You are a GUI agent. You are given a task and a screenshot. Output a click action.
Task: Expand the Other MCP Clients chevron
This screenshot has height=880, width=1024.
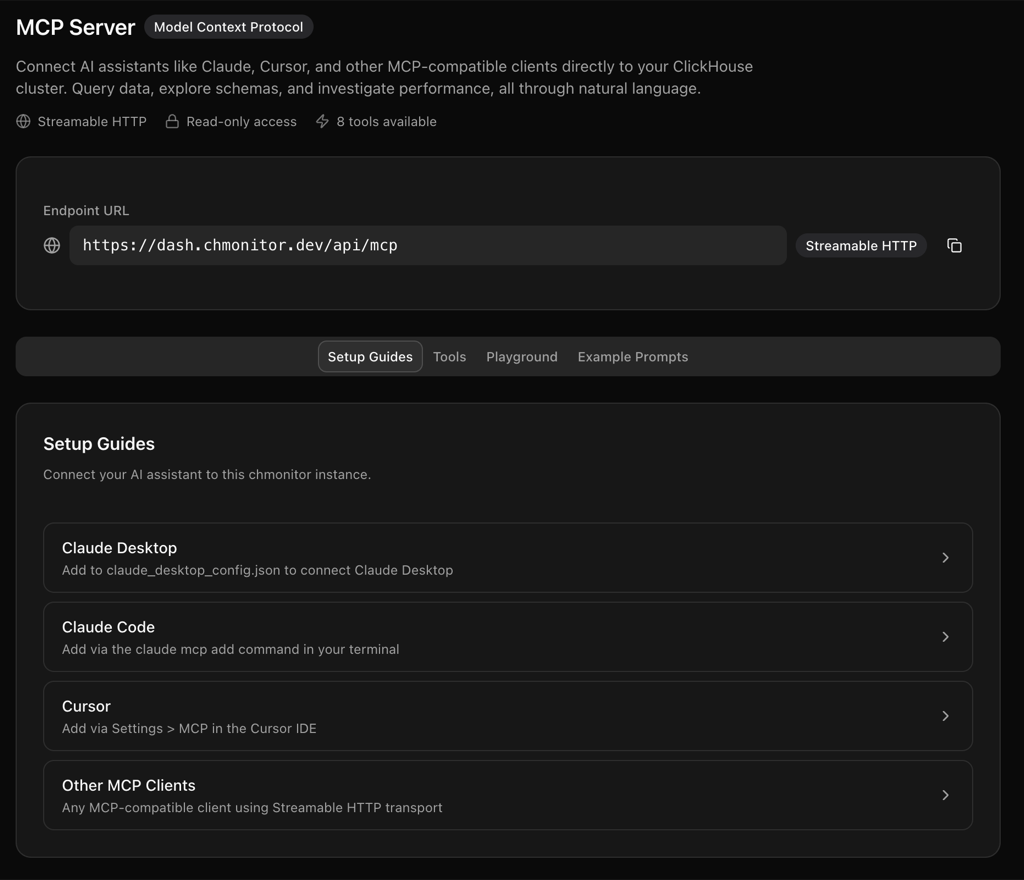pos(945,795)
